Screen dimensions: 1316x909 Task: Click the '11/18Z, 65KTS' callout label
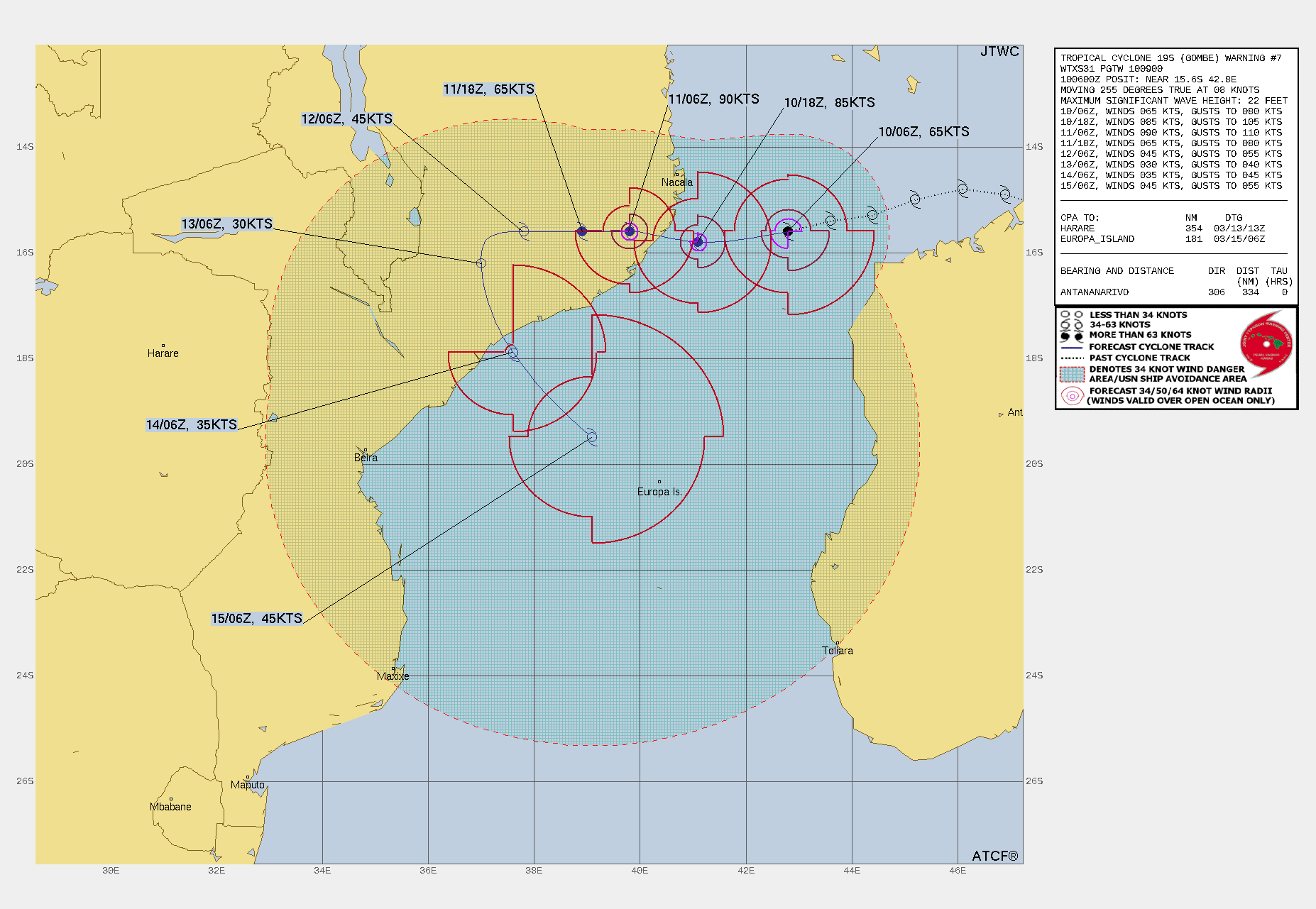click(x=488, y=89)
